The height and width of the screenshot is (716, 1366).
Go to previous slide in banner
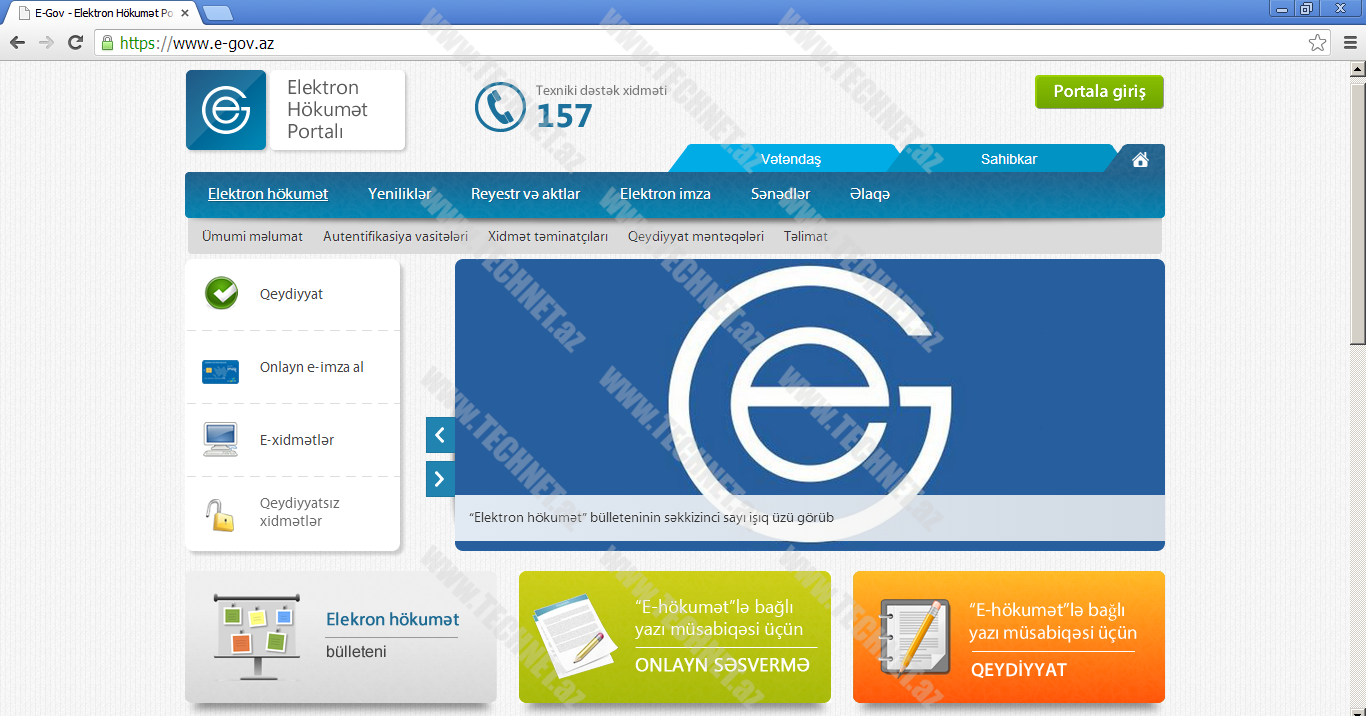point(440,435)
